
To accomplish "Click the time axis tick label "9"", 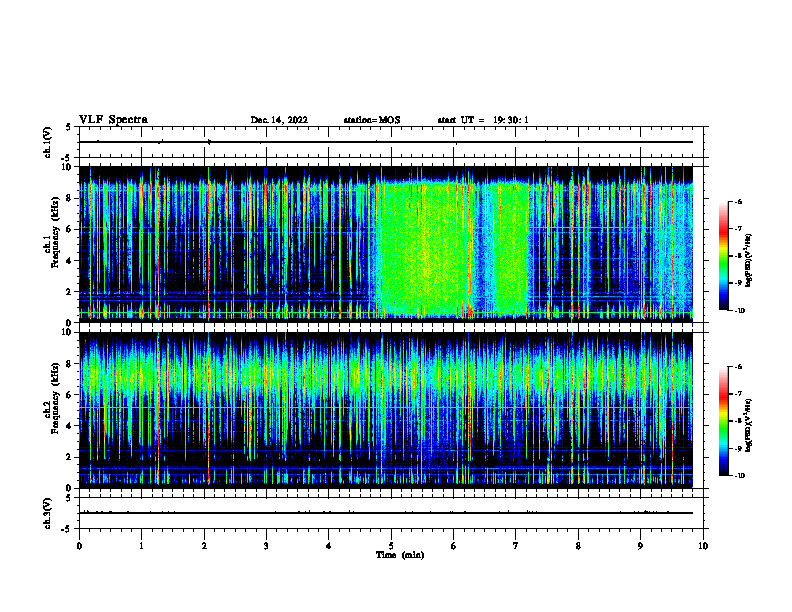I will [640, 546].
